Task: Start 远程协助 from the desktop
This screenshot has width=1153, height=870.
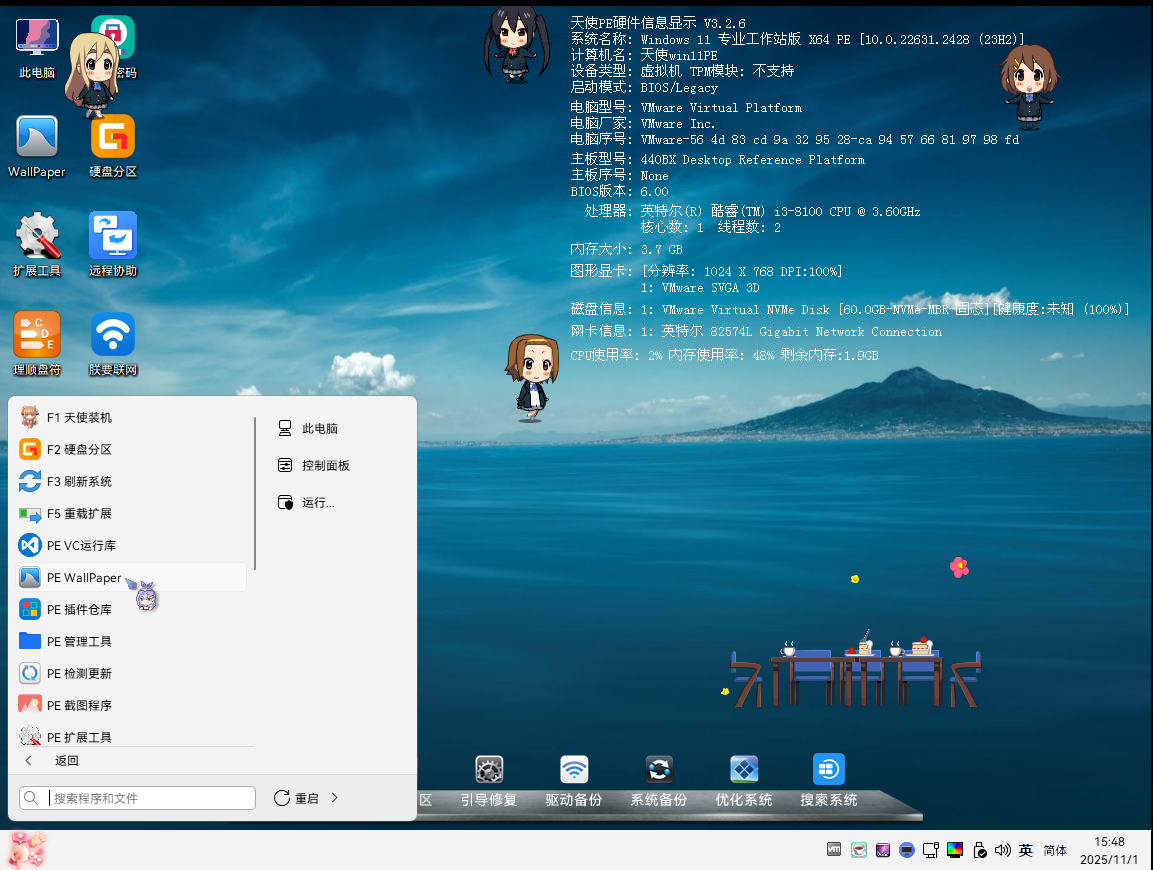Action: [x=113, y=236]
